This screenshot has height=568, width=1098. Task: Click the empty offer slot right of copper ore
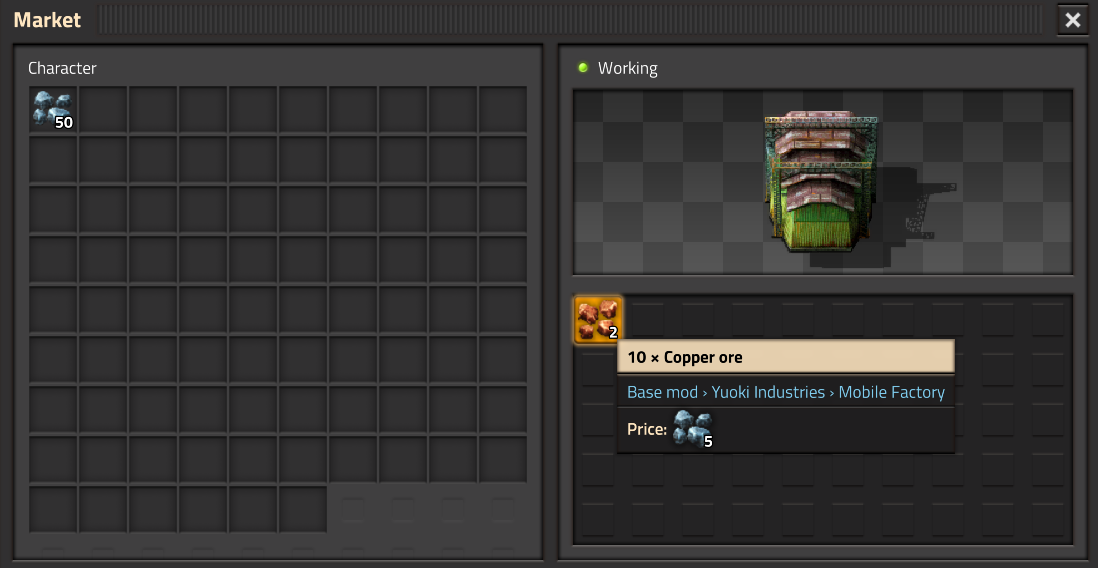tap(648, 320)
